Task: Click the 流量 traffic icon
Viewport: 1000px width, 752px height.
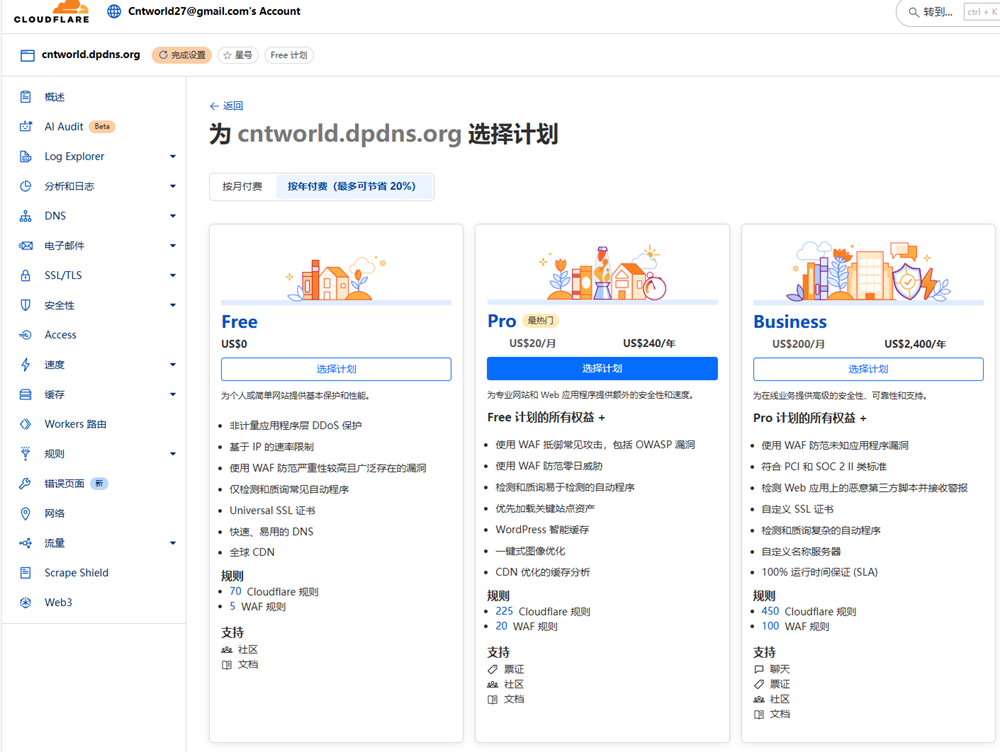Action: tap(26, 543)
